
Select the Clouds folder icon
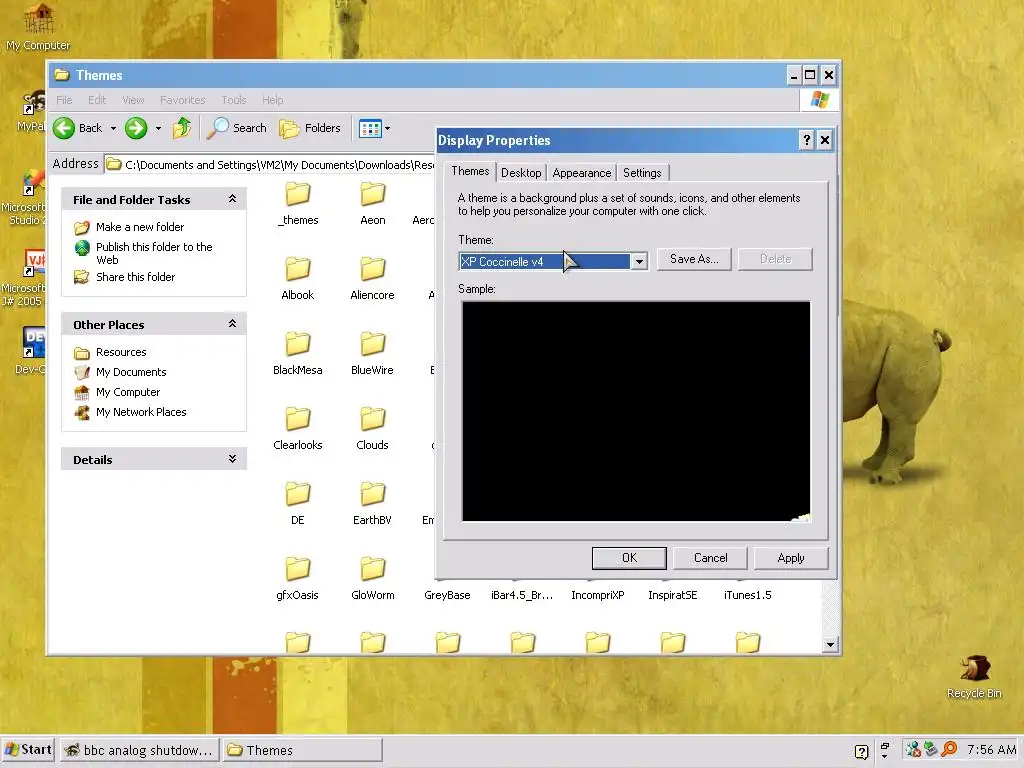click(x=373, y=419)
